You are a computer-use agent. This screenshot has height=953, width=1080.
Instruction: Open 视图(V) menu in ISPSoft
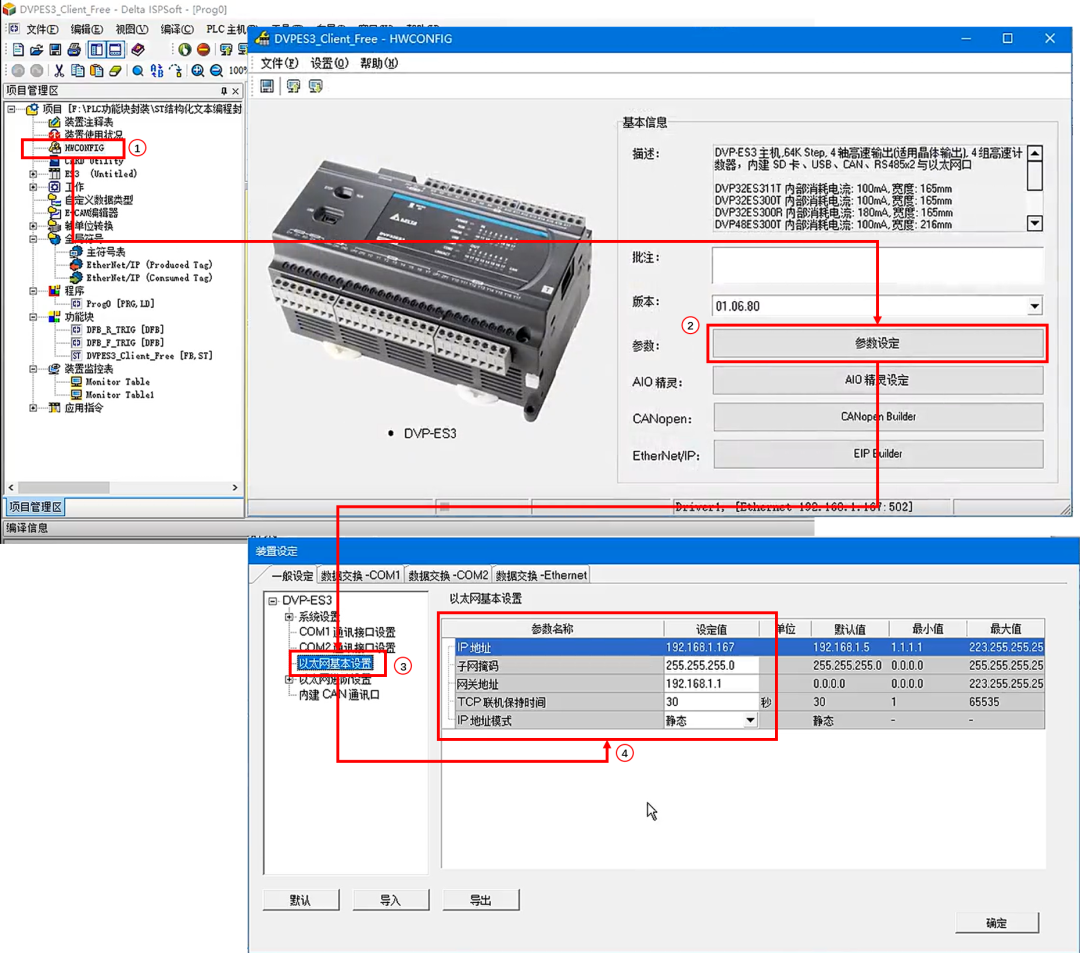click(132, 29)
